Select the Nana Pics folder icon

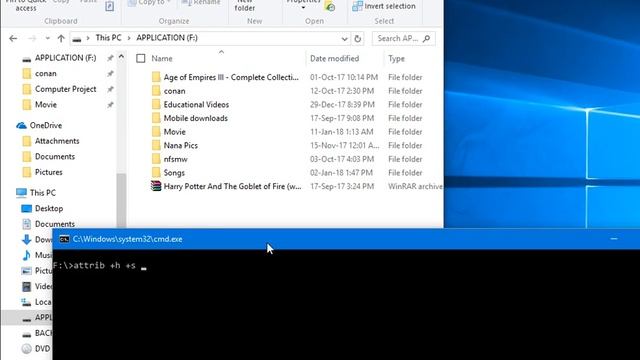[x=156, y=145]
